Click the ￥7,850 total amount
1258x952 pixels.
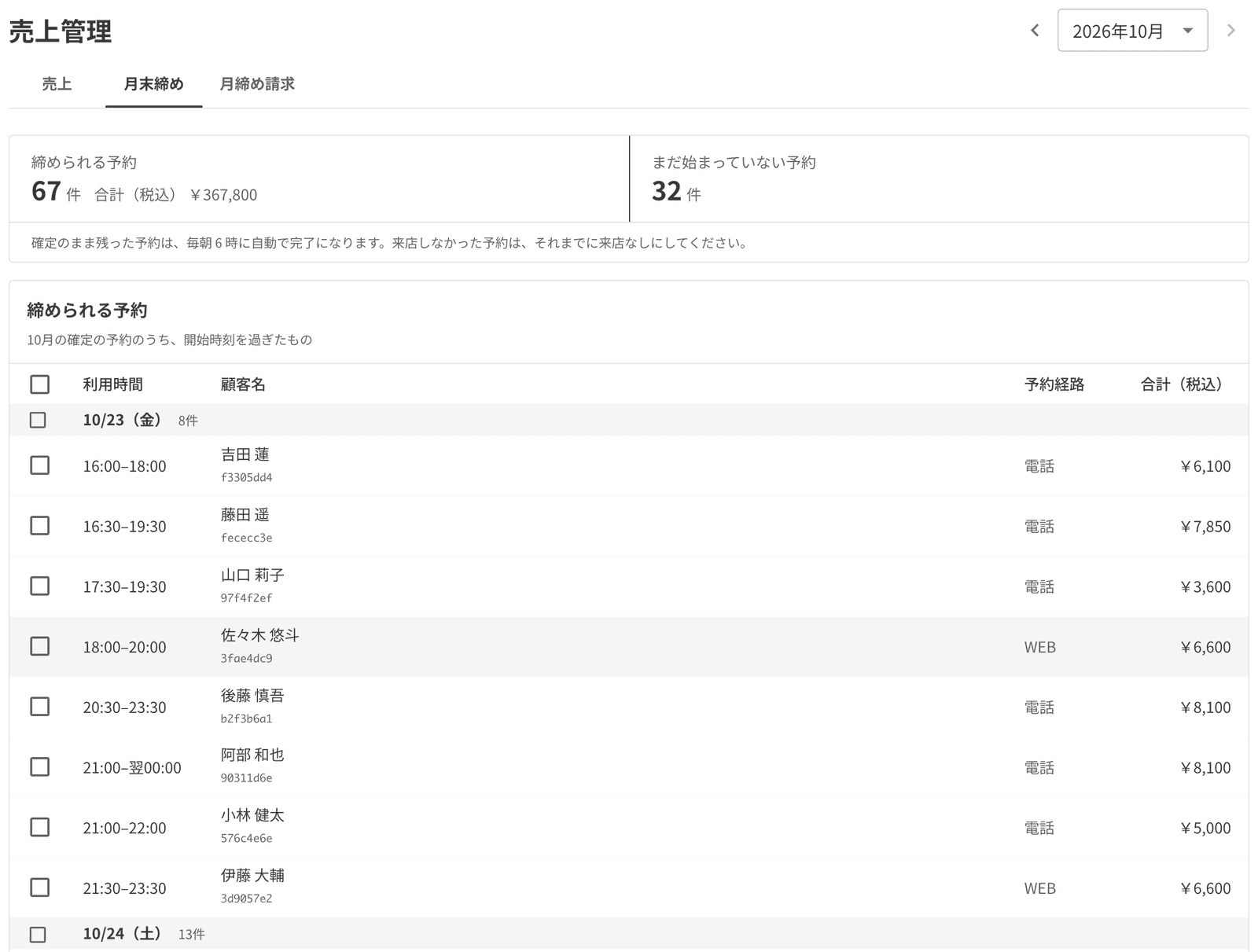point(1205,527)
